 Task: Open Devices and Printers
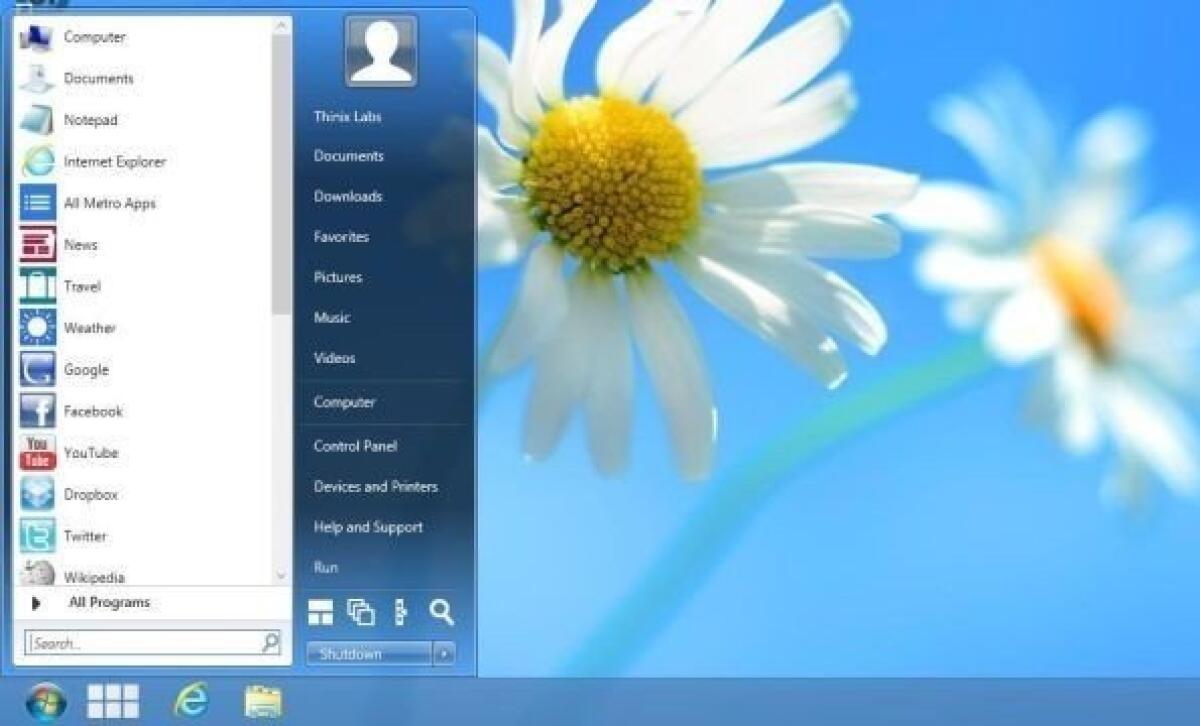374,486
